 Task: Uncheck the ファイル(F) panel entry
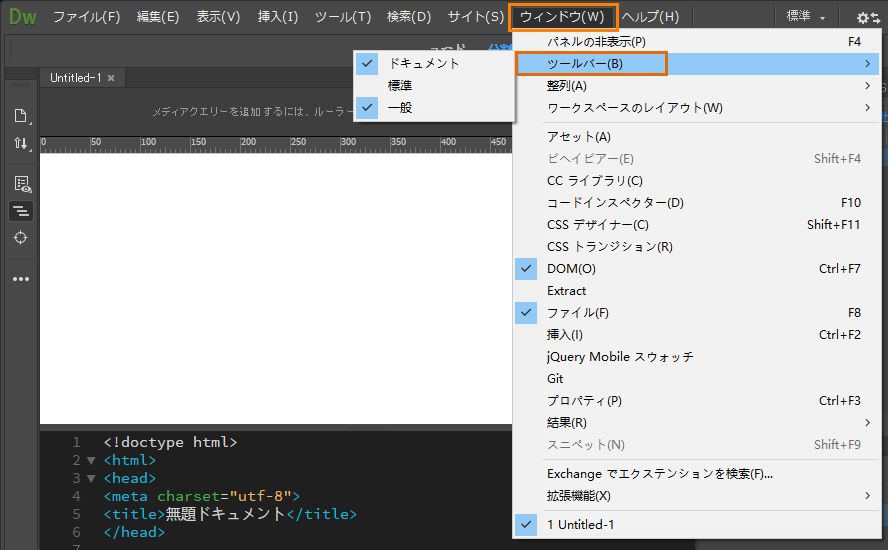(697, 313)
